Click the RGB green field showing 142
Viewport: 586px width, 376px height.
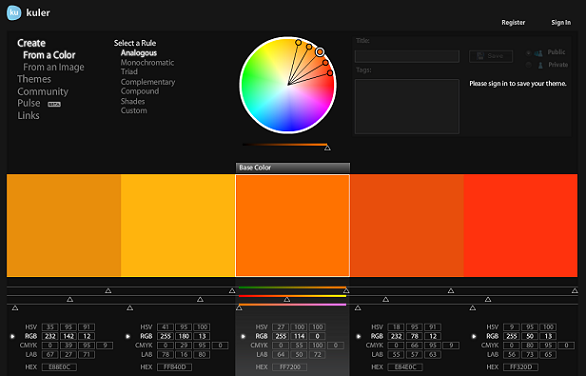tap(68, 336)
